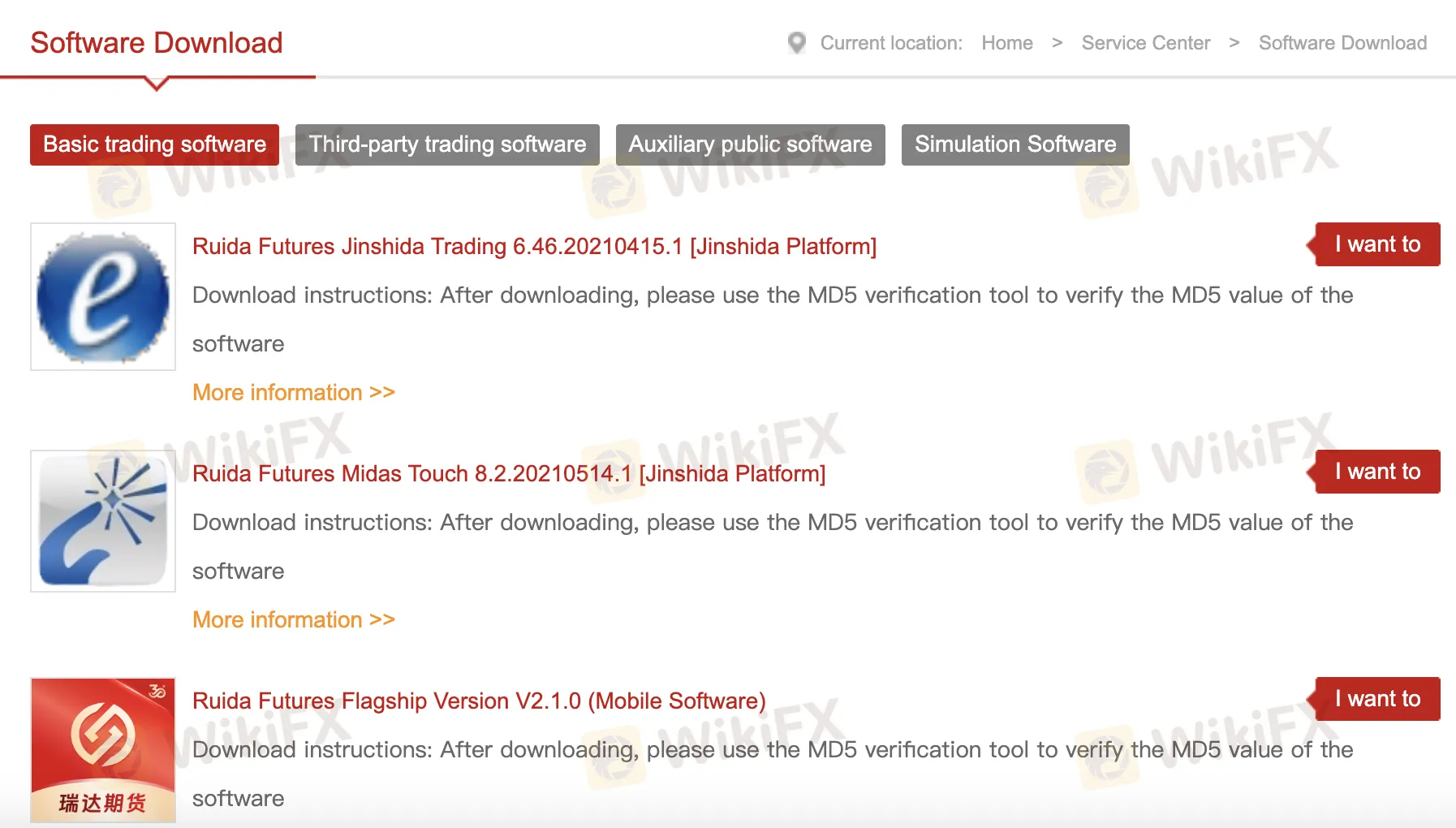Click the I want to button for Midas Touch
Image resolution: width=1456 pixels, height=828 pixels.
pyautogui.click(x=1377, y=472)
